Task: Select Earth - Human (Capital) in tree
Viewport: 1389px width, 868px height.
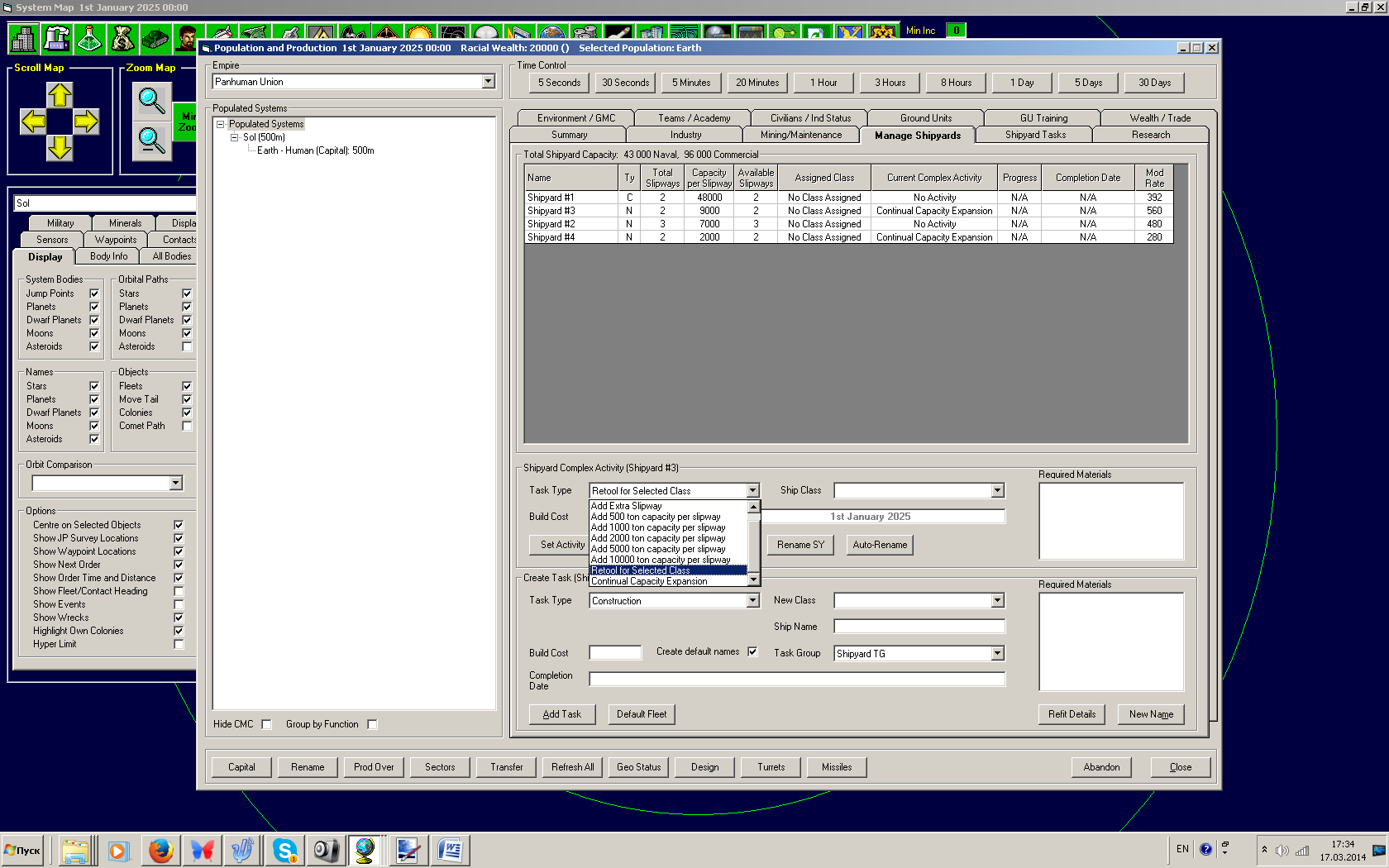Action: coord(315,150)
